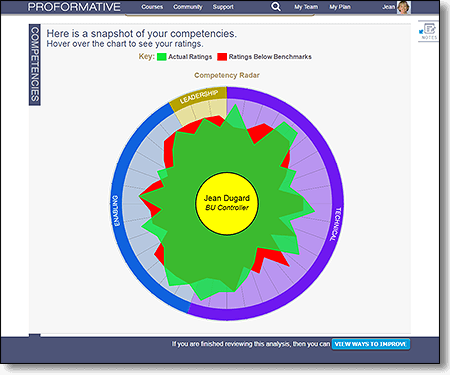Click Jean's profile avatar photo
Image resolution: width=450 pixels, height=375 pixels.
click(404, 7)
